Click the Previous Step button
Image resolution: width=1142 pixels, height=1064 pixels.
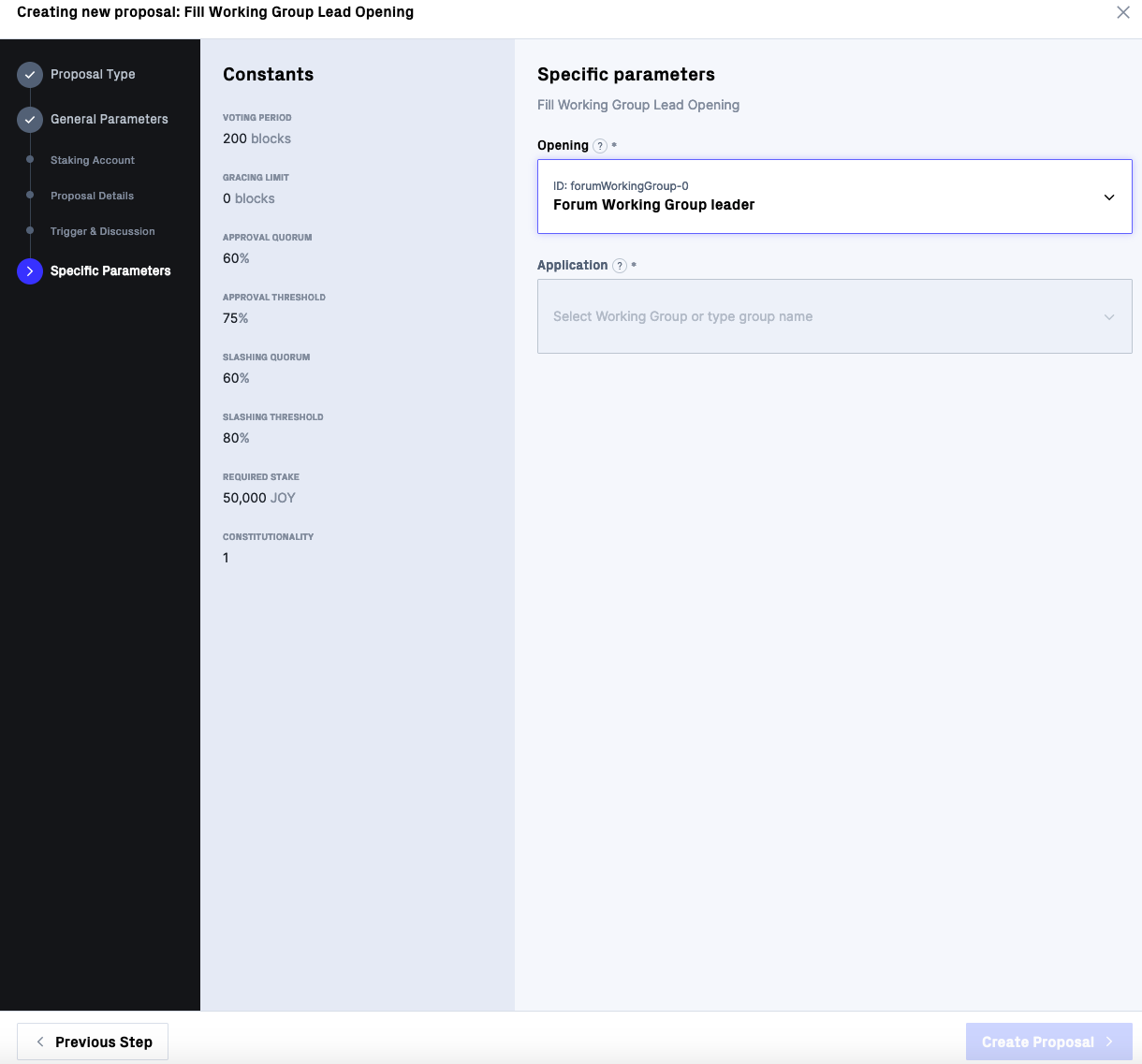[93, 1042]
